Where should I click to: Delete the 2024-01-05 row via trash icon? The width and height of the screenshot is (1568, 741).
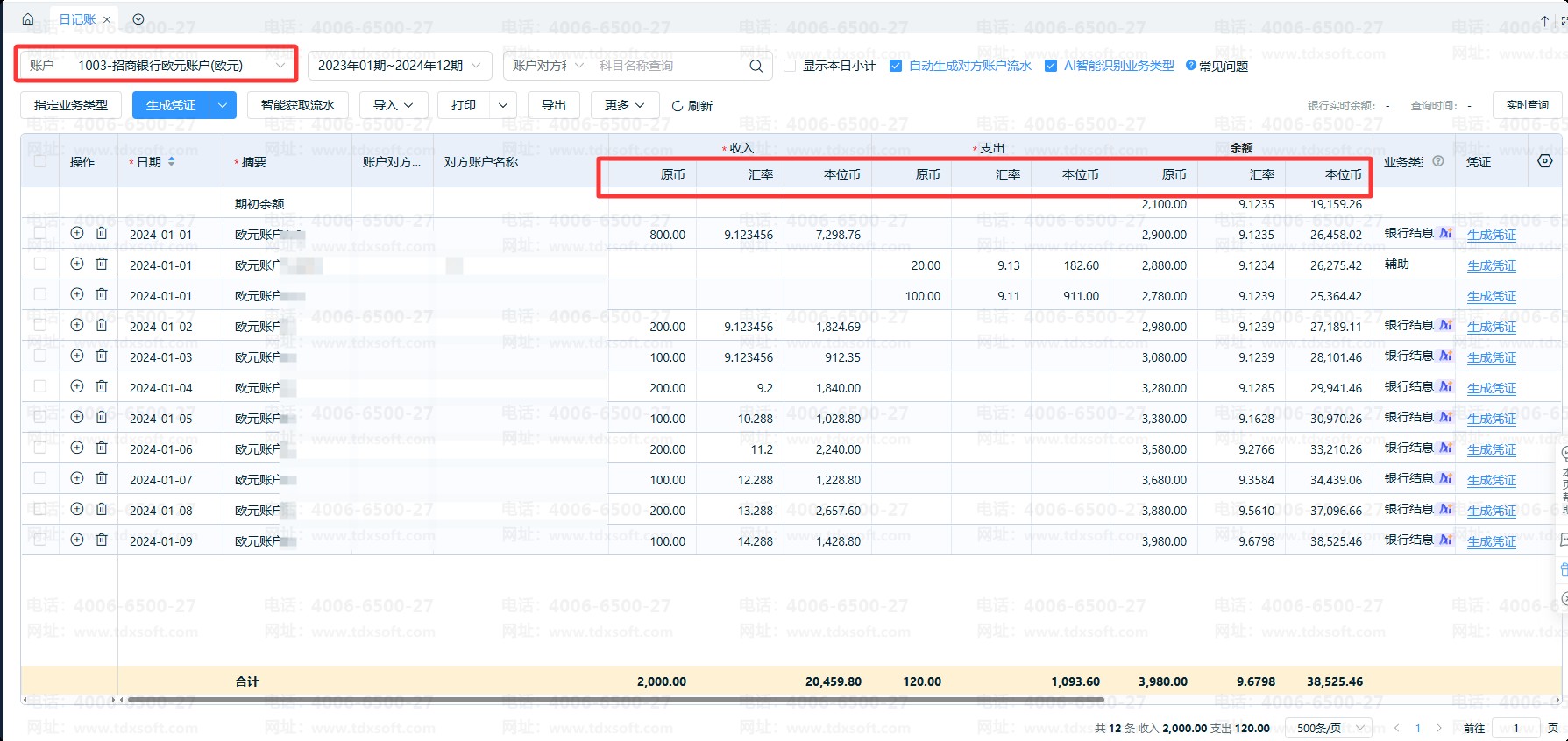click(x=102, y=417)
